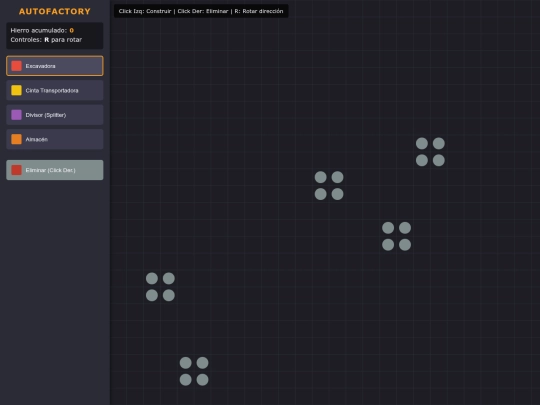
Task: Activate the Eliminar (Click Der.) tool
Action: tap(54, 170)
